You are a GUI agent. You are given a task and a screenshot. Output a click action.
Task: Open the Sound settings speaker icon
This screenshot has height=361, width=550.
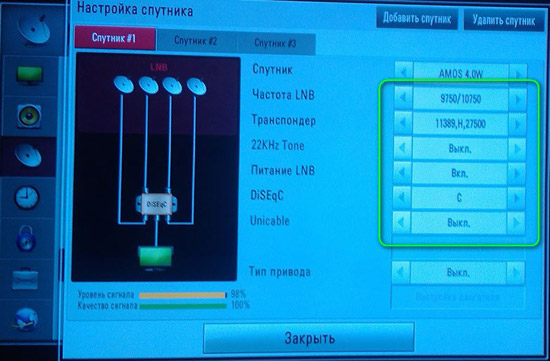(29, 116)
